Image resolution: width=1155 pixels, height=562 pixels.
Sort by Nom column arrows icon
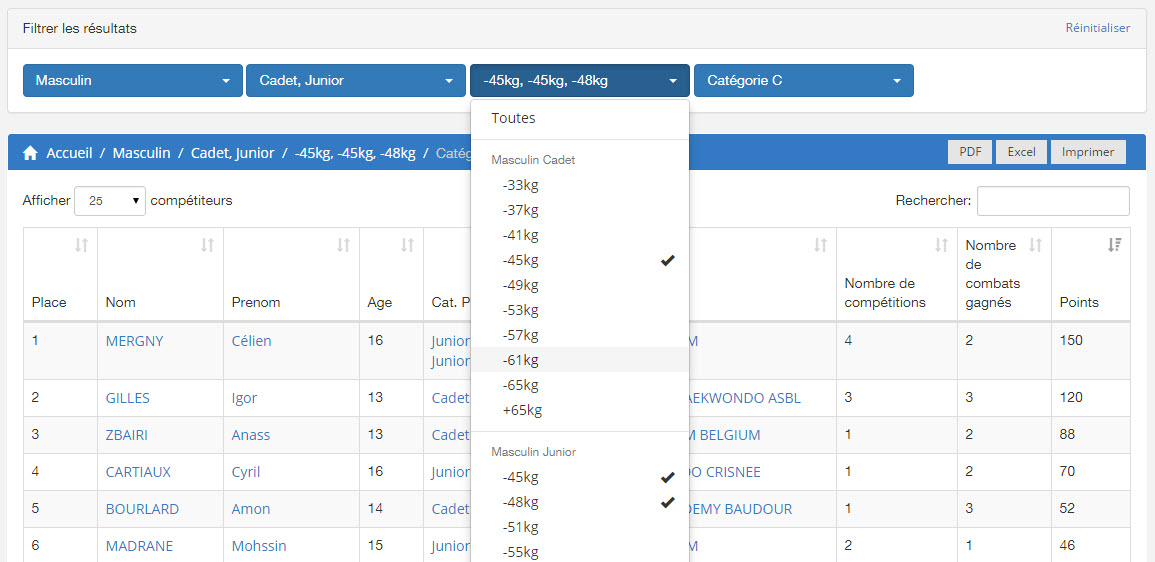[207, 245]
